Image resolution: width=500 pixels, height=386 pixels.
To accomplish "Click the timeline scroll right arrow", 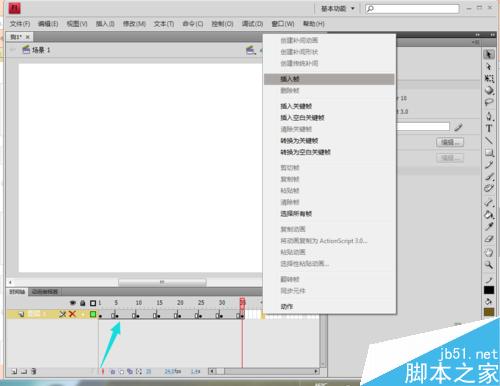I will 316,371.
